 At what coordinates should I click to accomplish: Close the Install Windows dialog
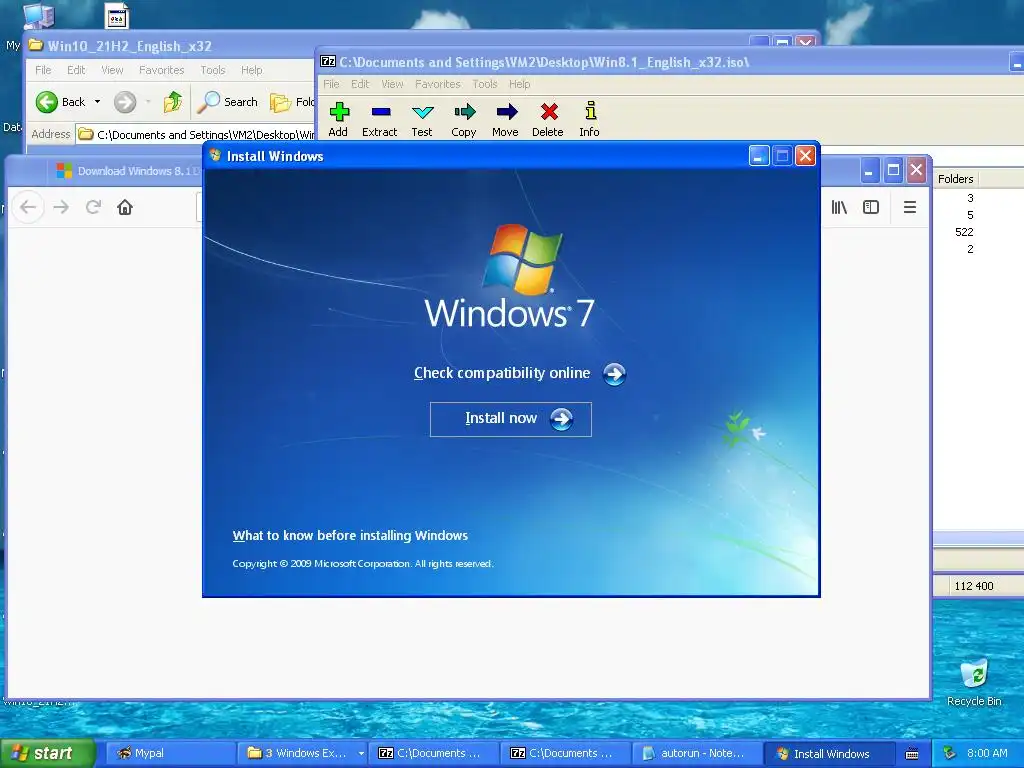click(x=805, y=156)
